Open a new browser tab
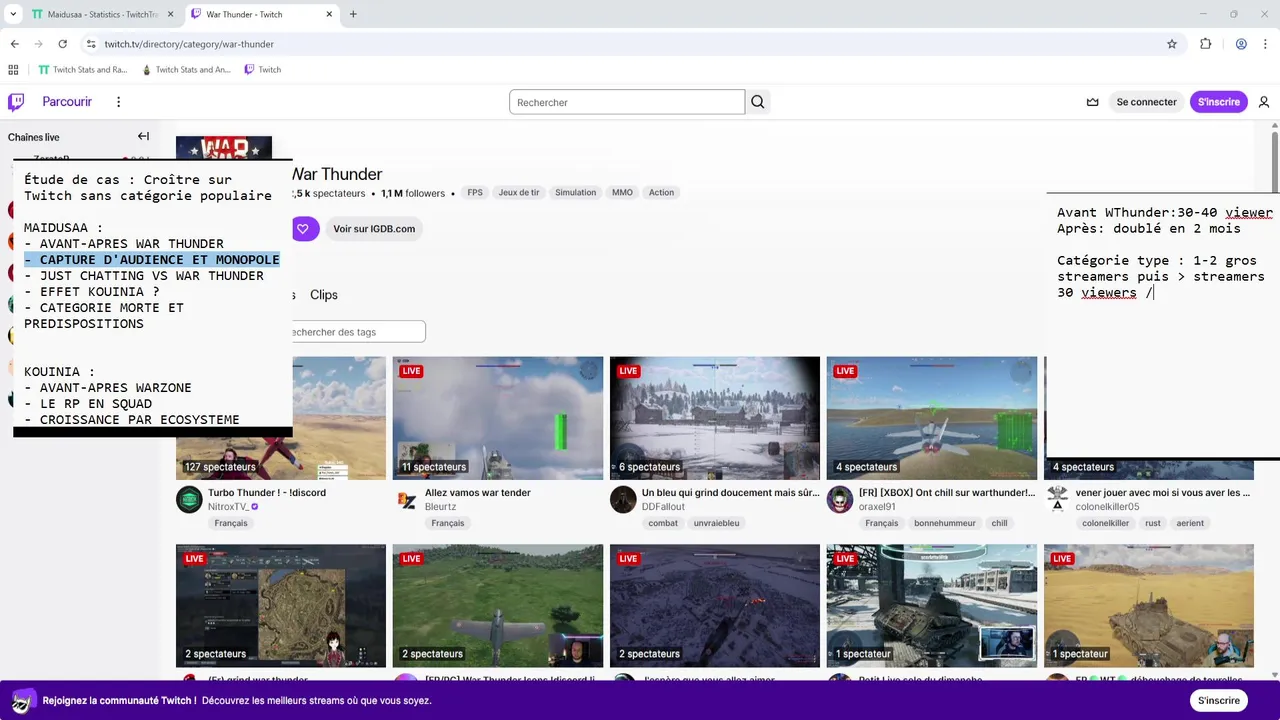Screen dimensions: 1280x720 (x=353, y=14)
